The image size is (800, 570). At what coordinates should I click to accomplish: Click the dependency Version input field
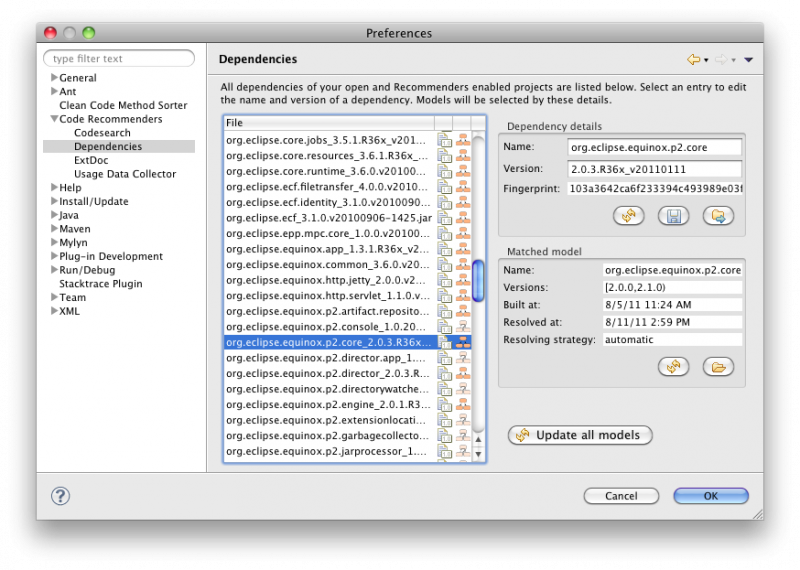click(655, 169)
